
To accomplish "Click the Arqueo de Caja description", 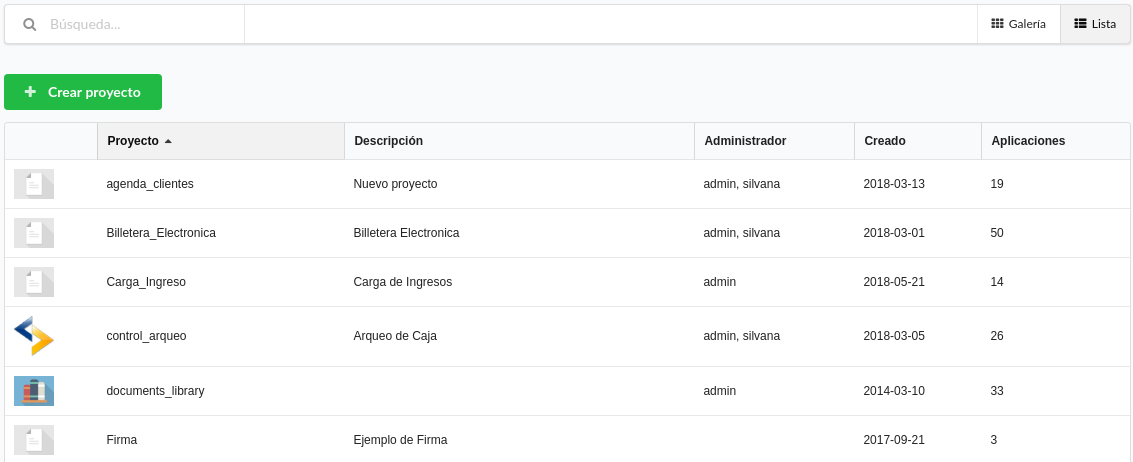I will click(395, 336).
